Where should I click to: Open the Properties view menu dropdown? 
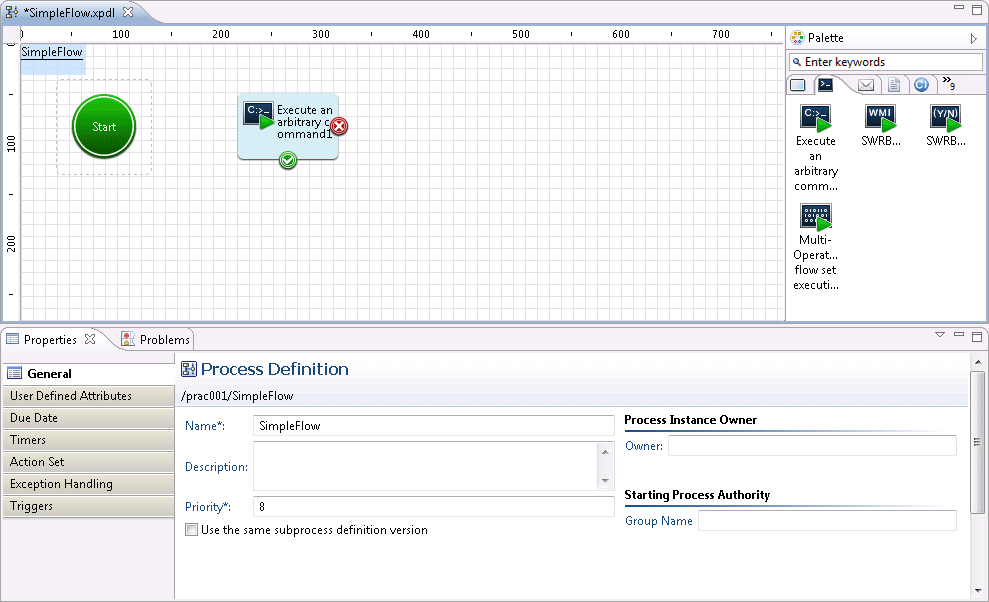(939, 334)
